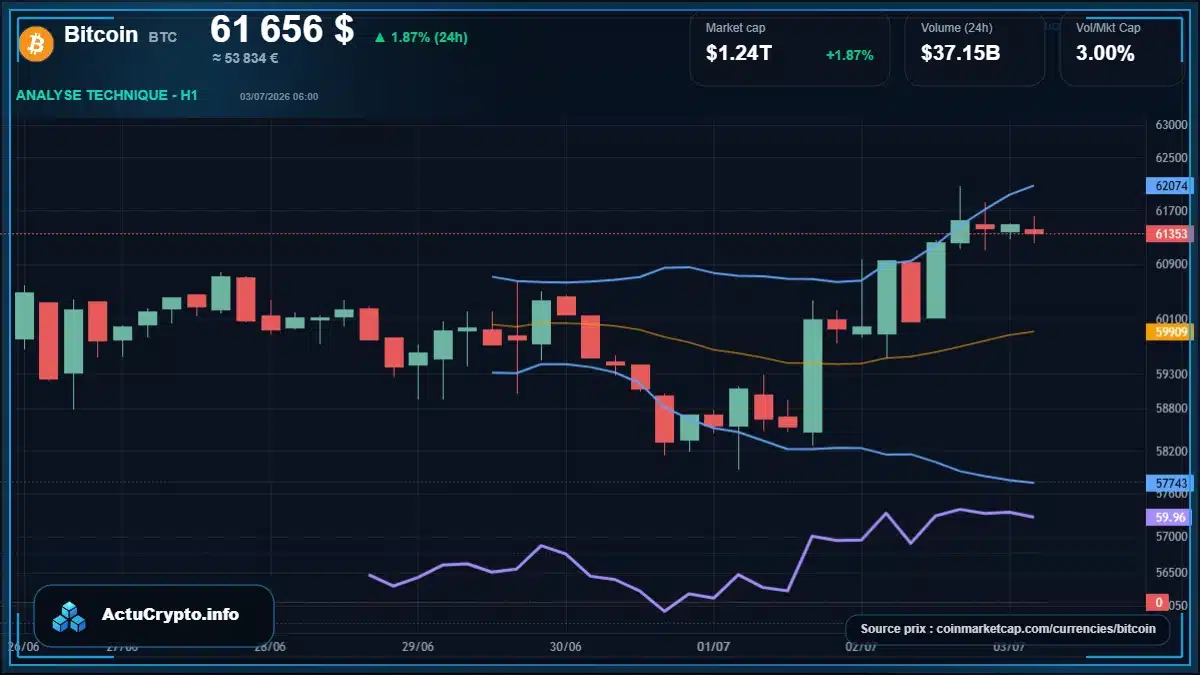Click the 01/07 date axis label
The image size is (1200, 675).
(x=713, y=647)
